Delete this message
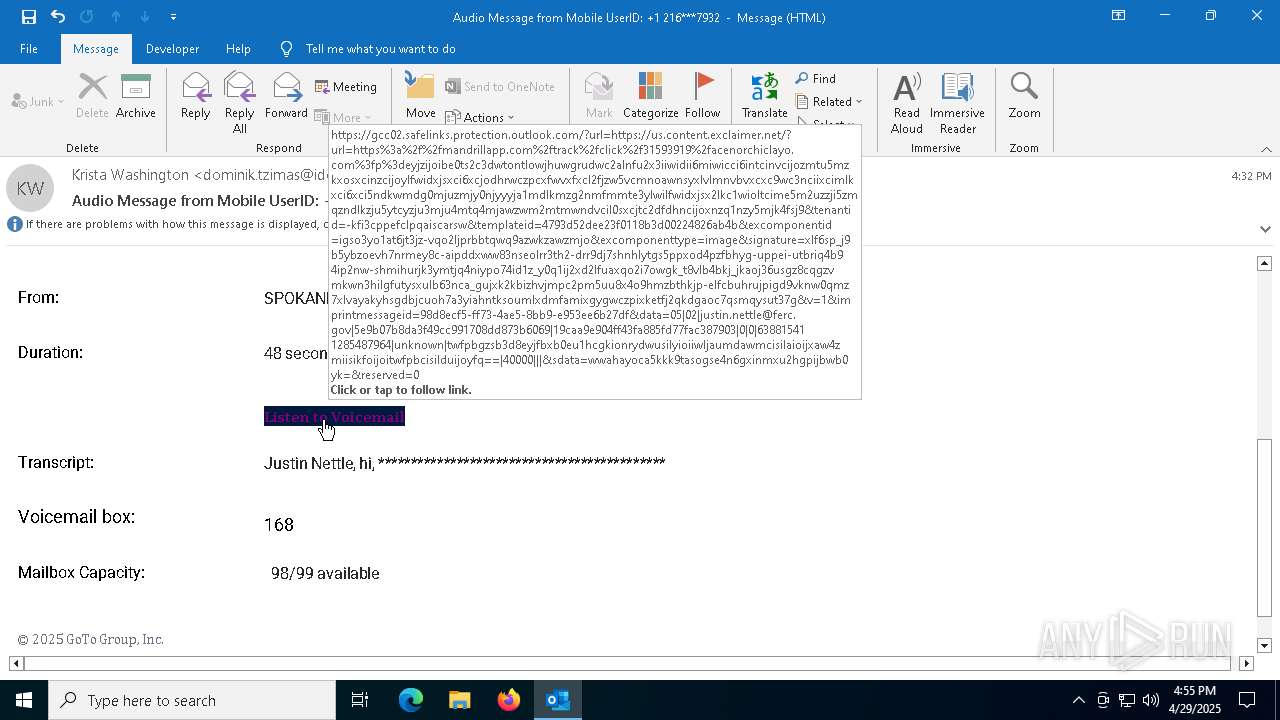Image resolution: width=1280 pixels, height=720 pixels. (92, 97)
